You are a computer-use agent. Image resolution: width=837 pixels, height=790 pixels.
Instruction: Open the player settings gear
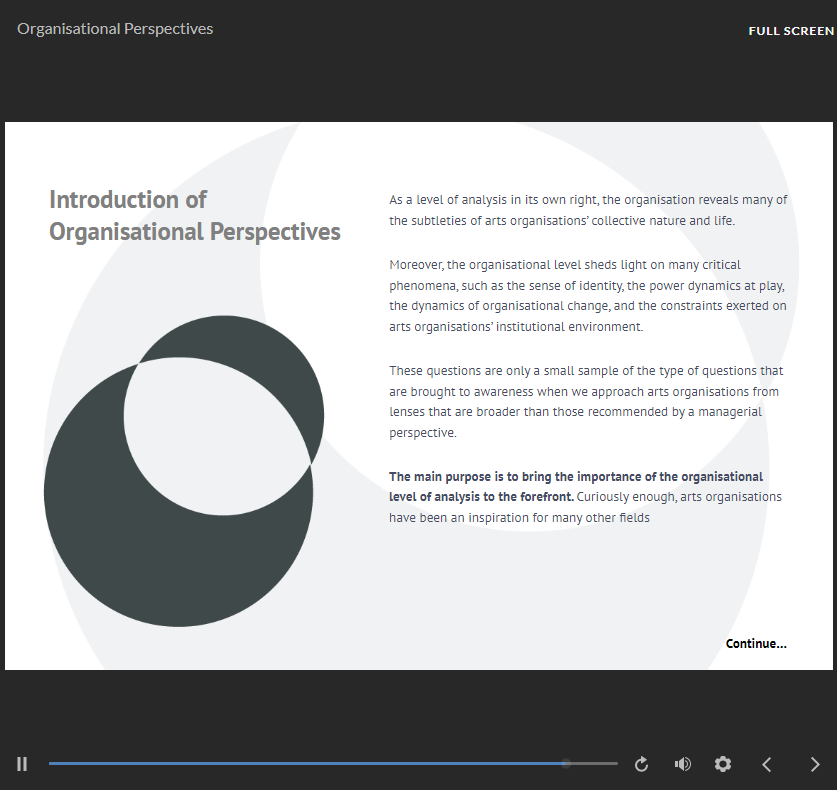point(723,764)
